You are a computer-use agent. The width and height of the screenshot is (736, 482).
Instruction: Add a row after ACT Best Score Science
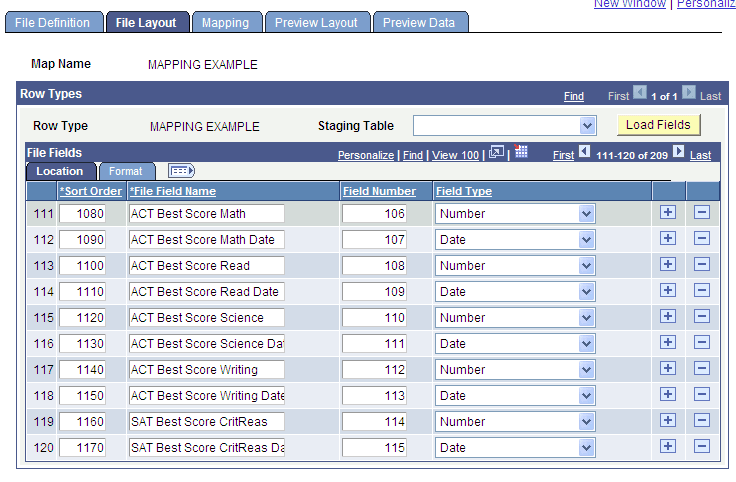668,317
